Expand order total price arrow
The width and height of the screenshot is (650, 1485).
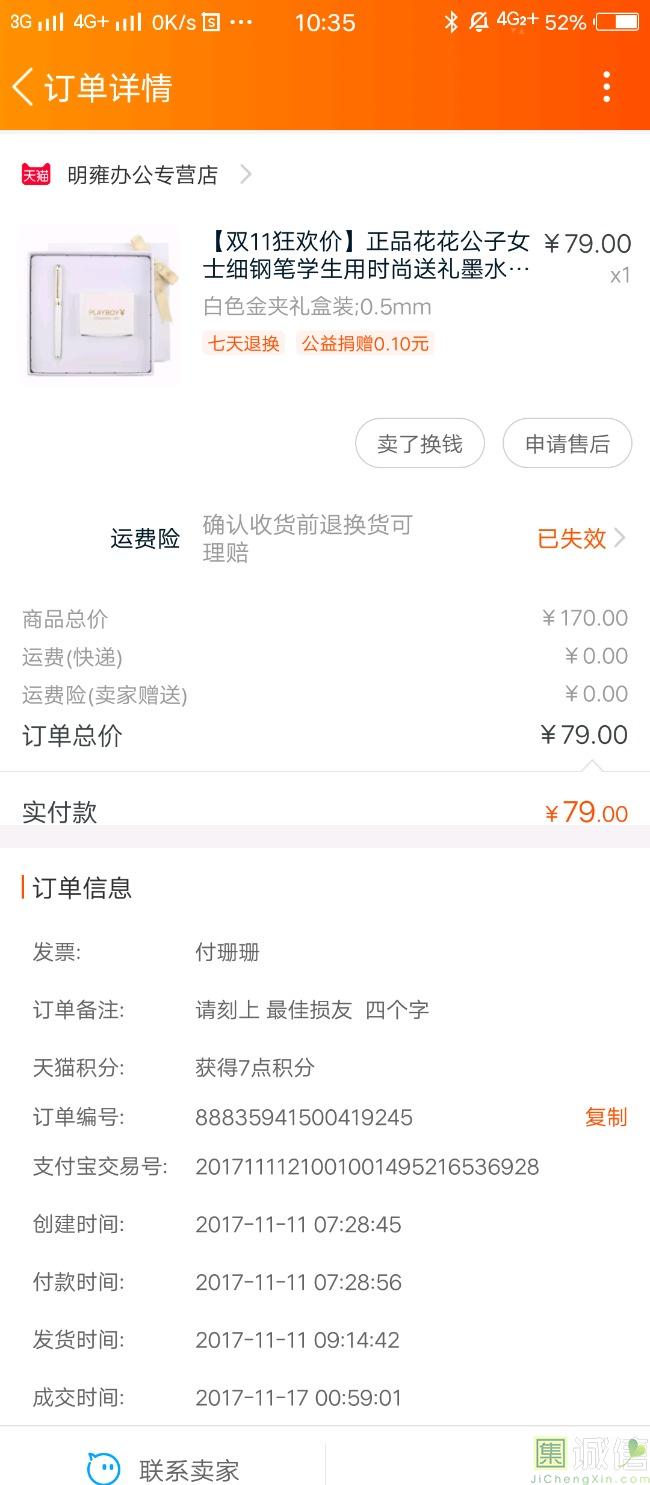592,766
